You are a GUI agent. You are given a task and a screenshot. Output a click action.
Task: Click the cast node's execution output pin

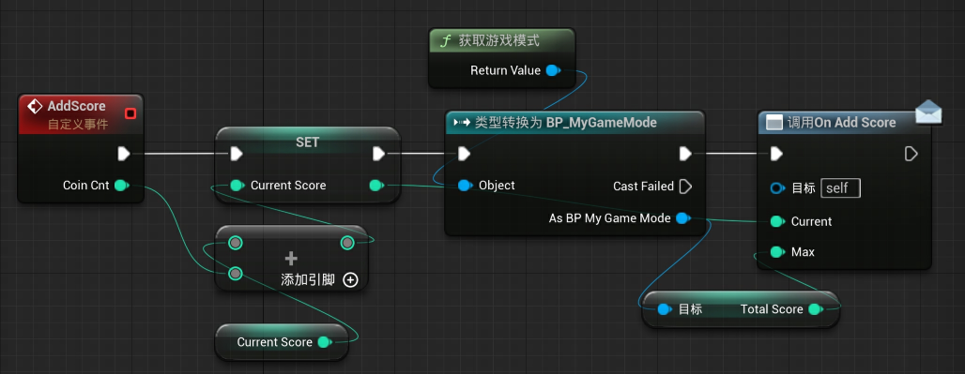pos(685,154)
